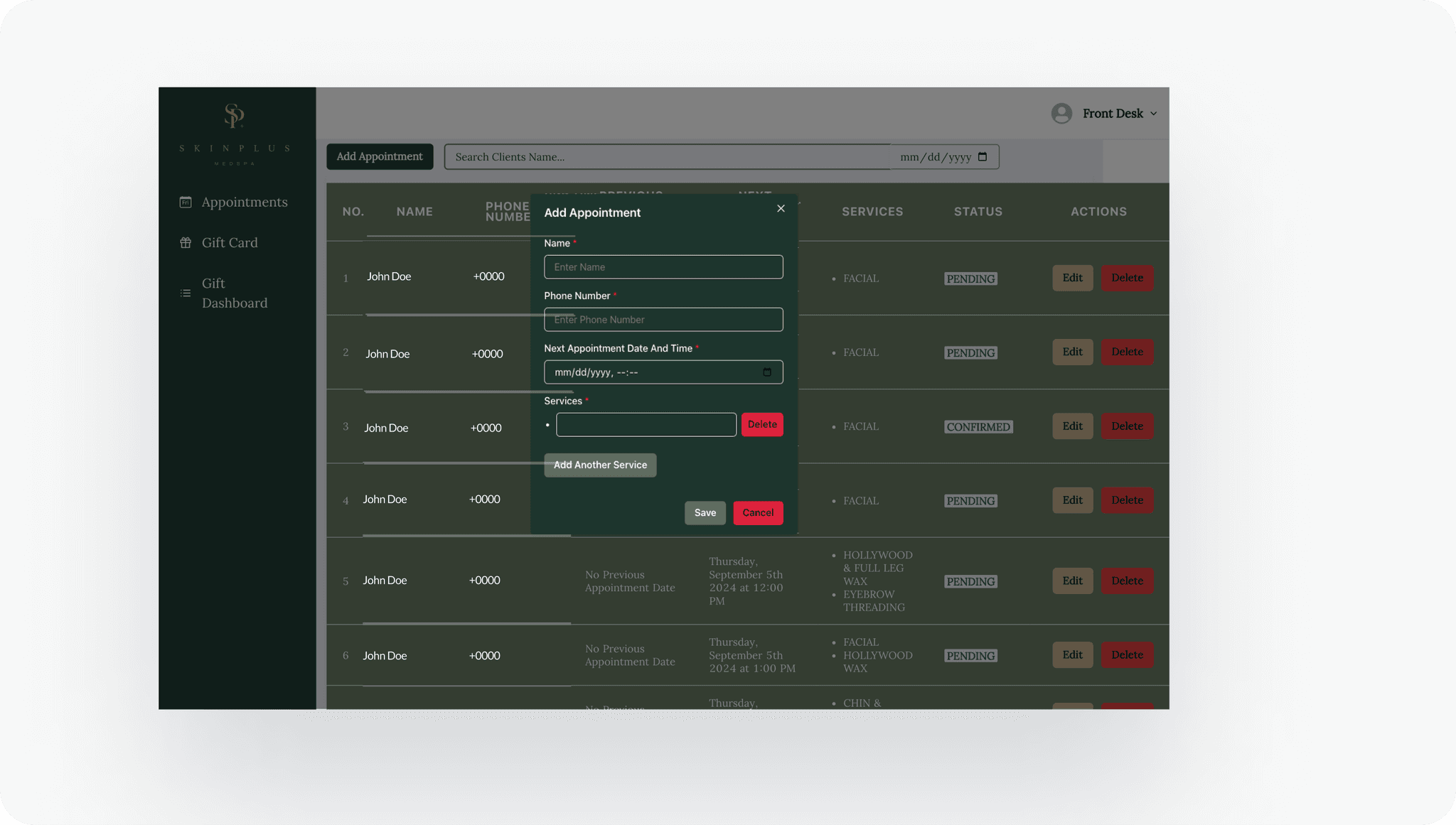Delete appointment row 3
This screenshot has height=825, width=1456.
click(x=1127, y=426)
